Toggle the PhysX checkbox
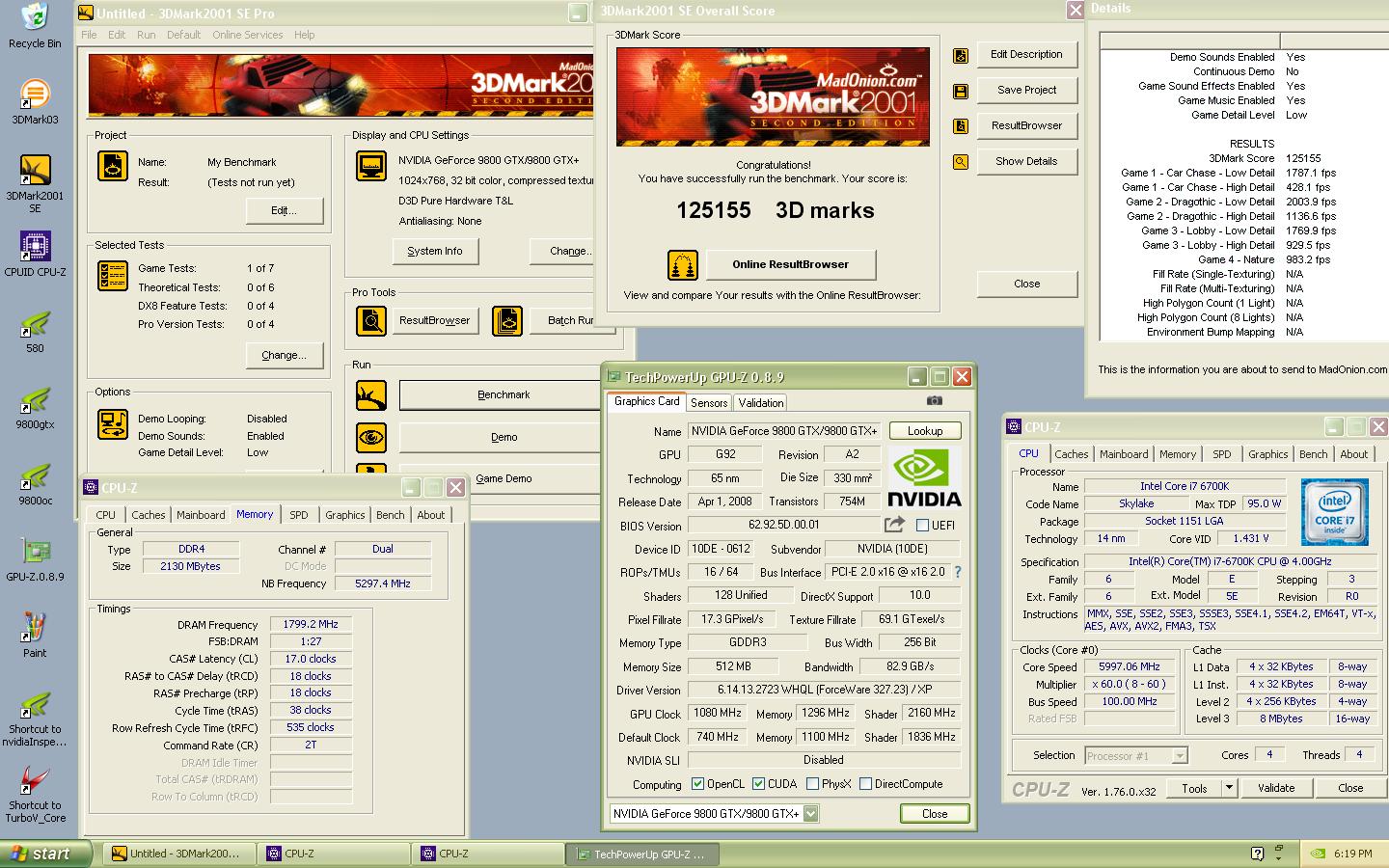The width and height of the screenshot is (1389, 868). 812,784
